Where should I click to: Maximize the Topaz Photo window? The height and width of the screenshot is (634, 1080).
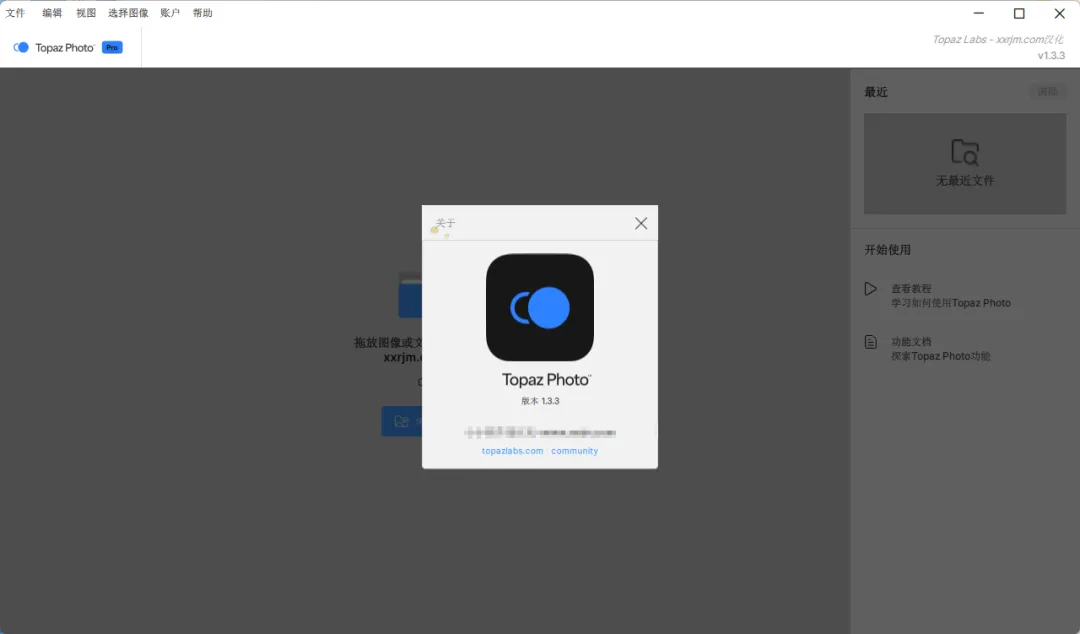[x=1019, y=13]
